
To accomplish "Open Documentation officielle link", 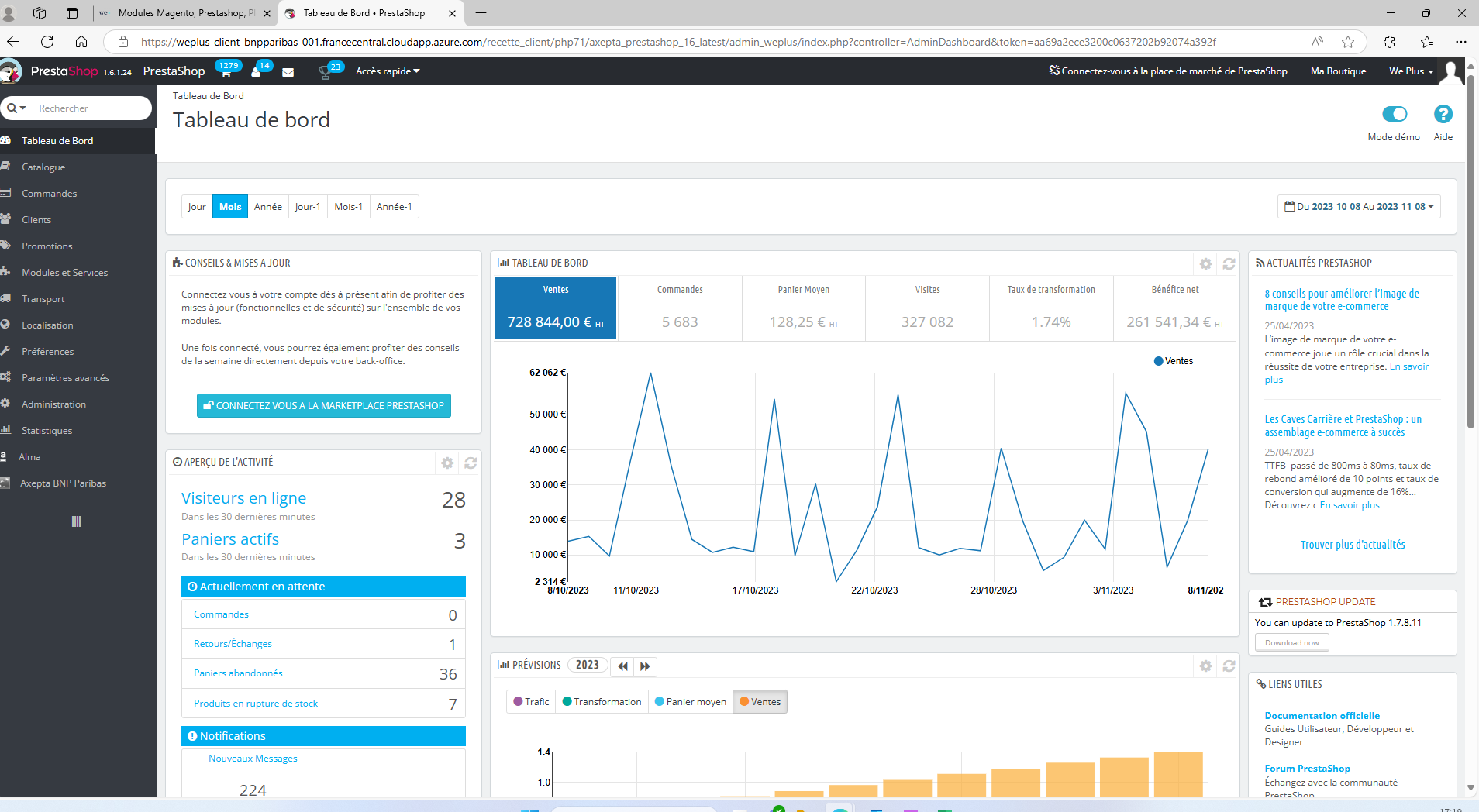I will 1322,716.
